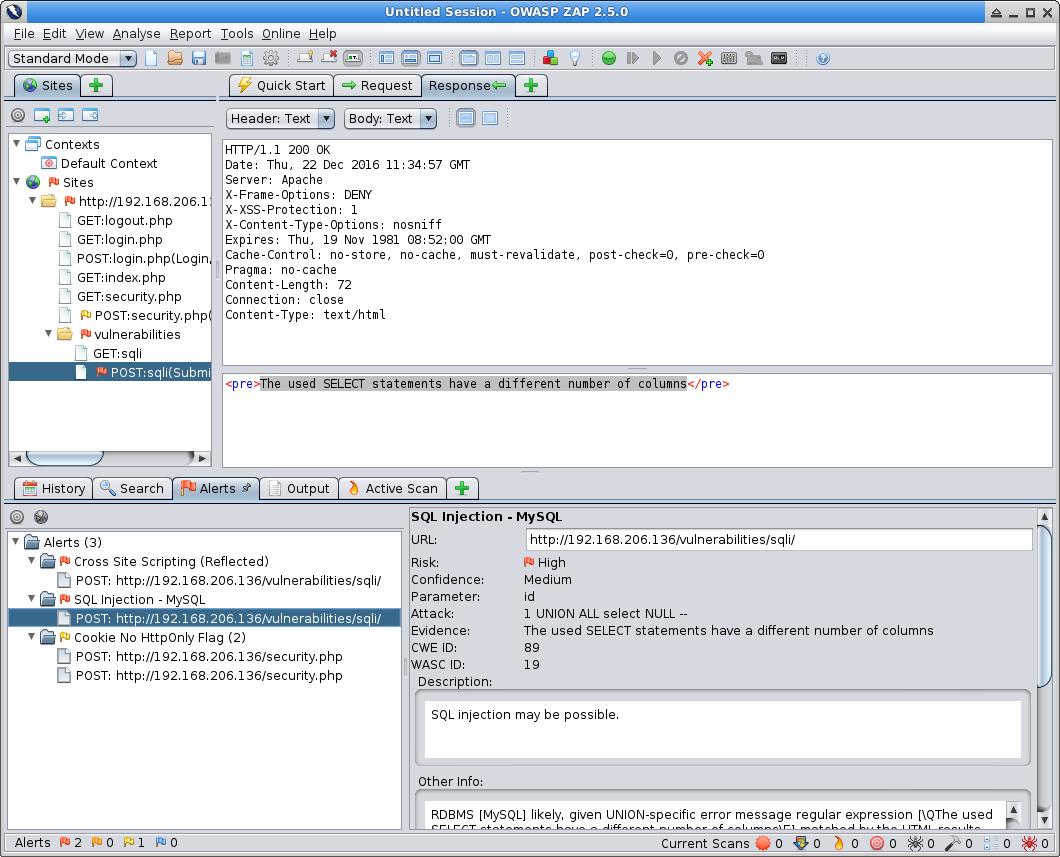Select first security.php cookie alert entry

coord(209,656)
